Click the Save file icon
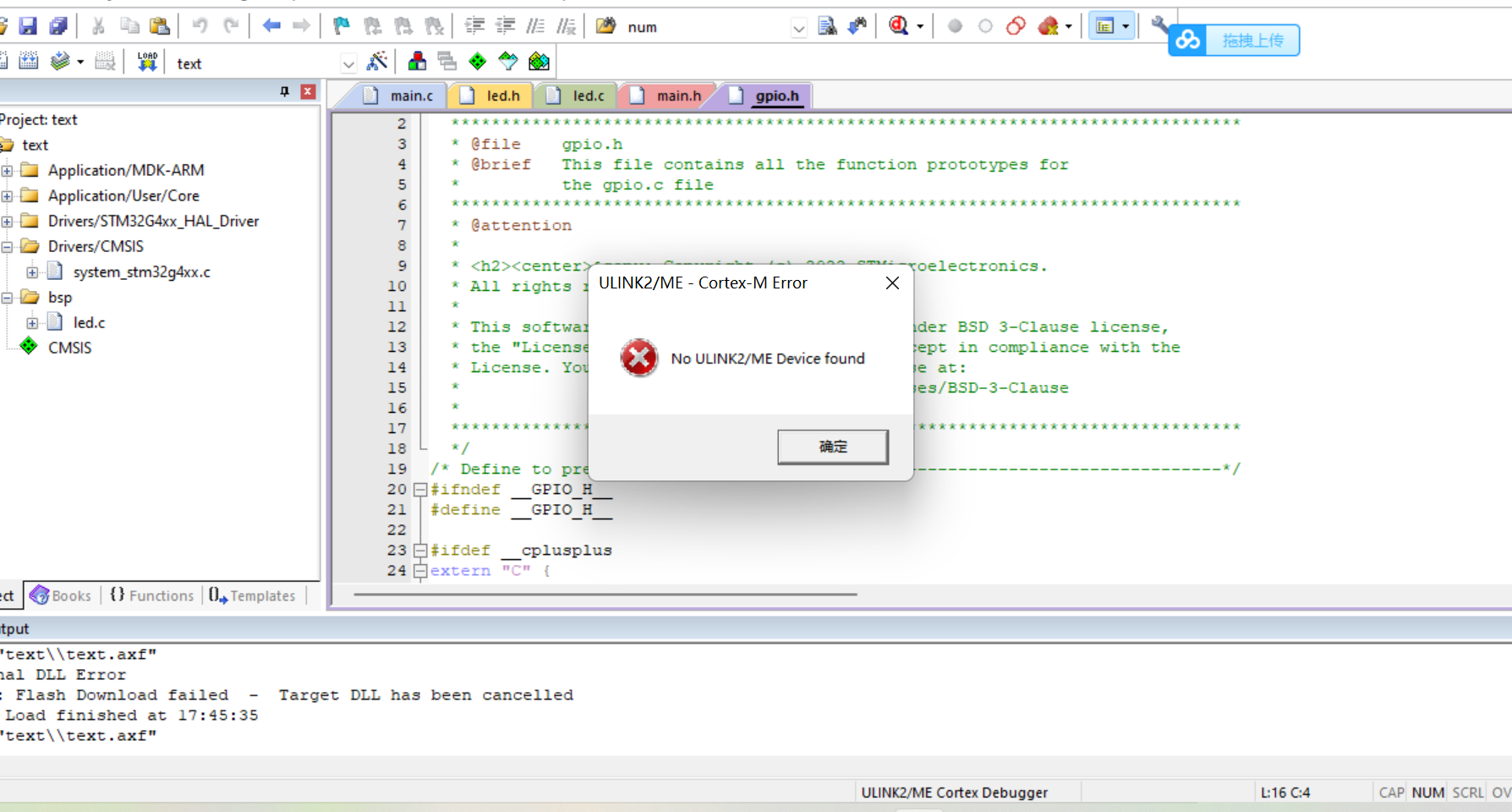 point(28,26)
